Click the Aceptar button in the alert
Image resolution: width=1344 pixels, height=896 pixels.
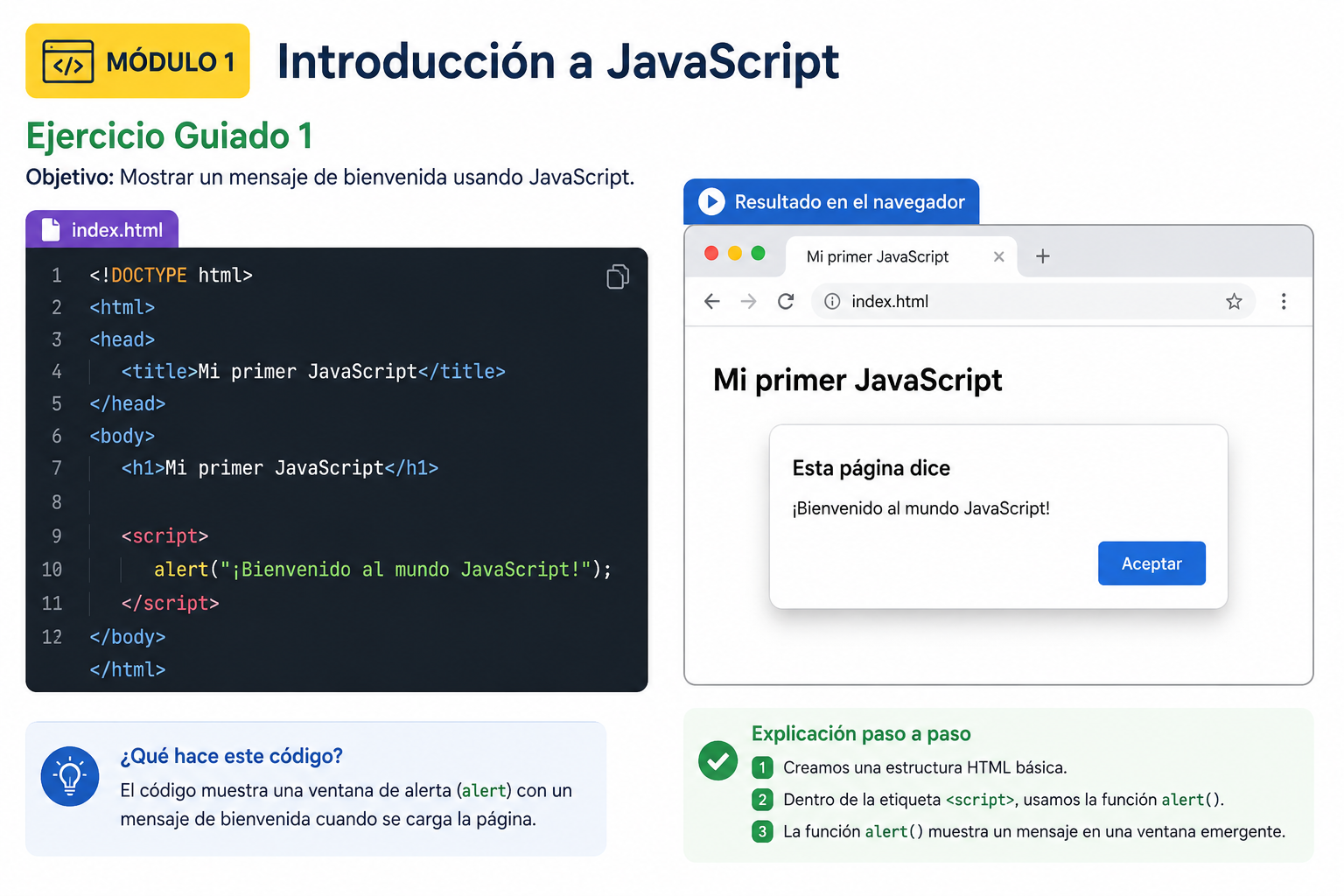click(1151, 563)
